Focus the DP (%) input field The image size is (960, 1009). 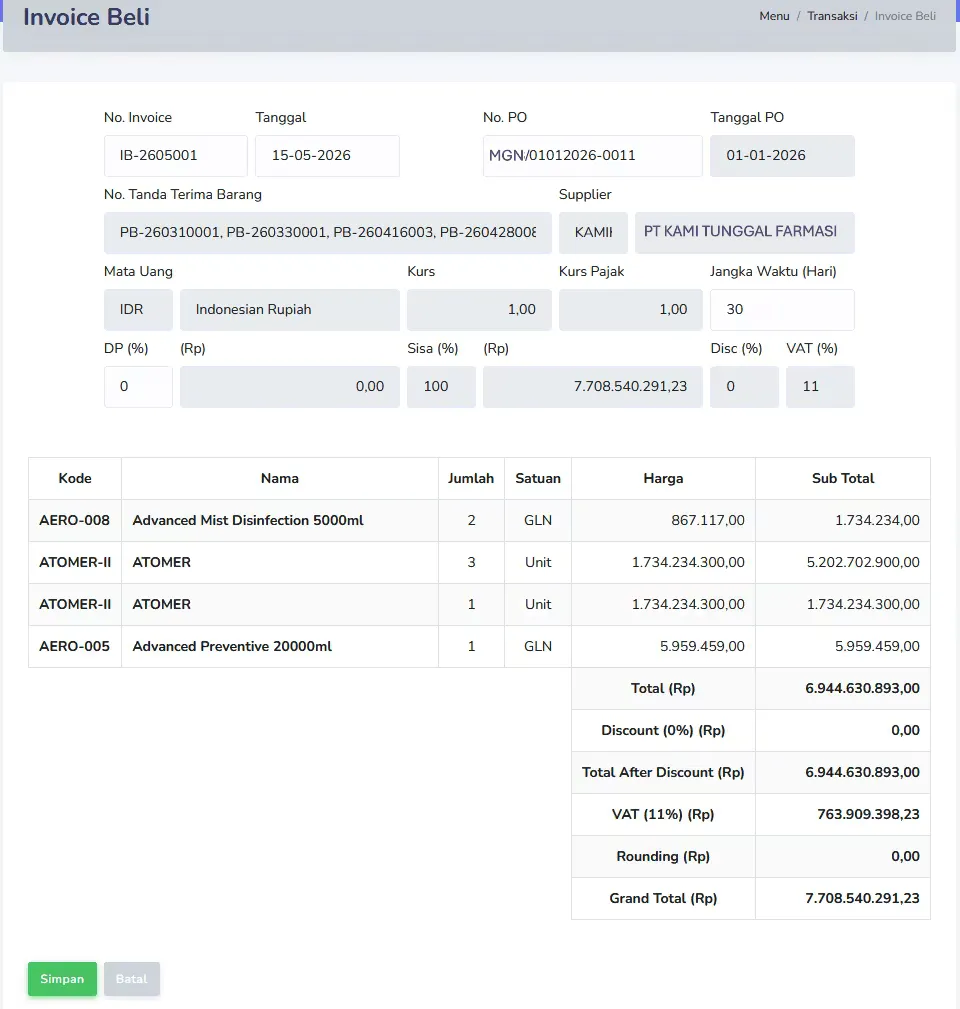point(138,387)
